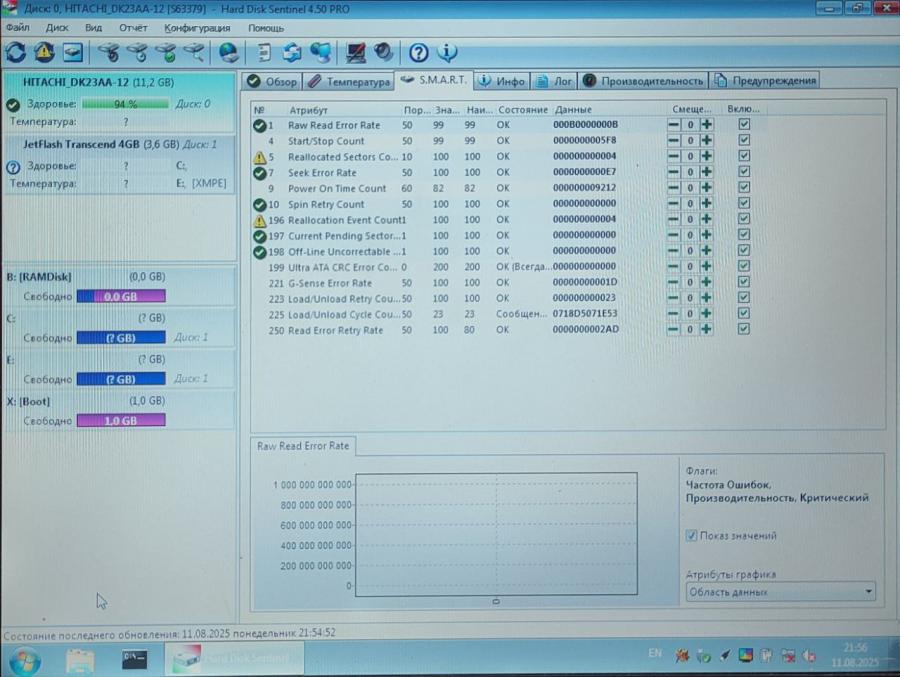
Task: Uncheck the Seek Error Rate attribute checkbox
Action: click(x=743, y=172)
